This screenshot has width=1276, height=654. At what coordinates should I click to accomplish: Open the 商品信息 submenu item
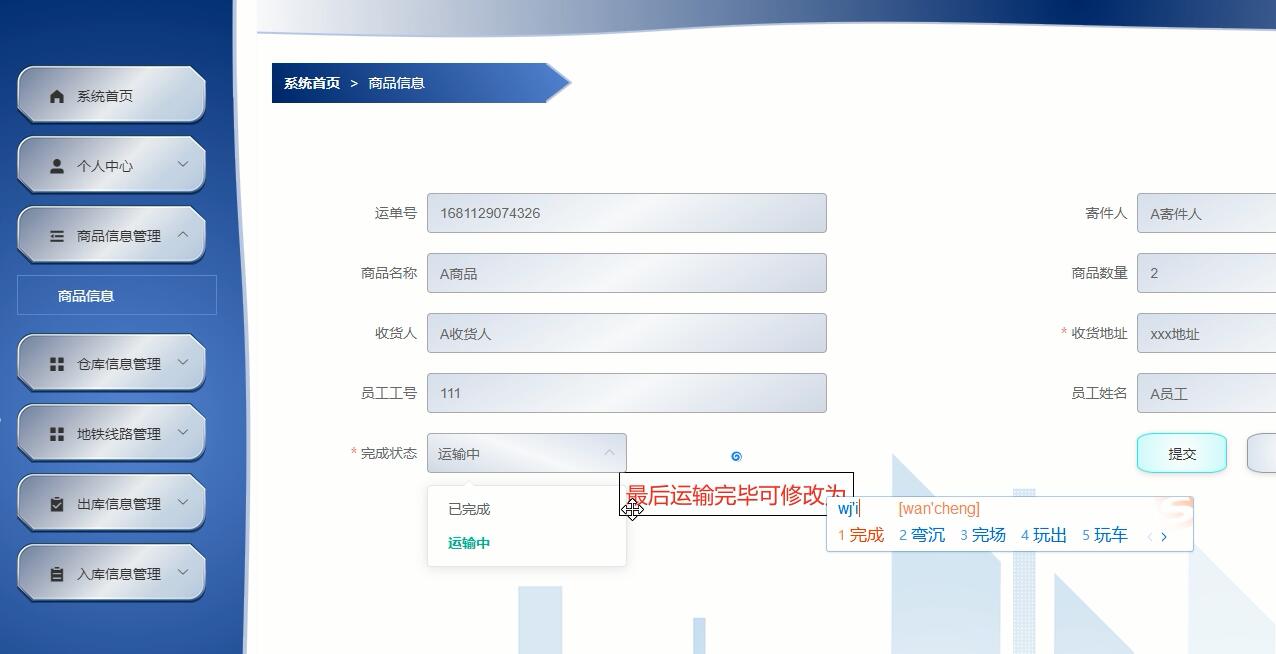point(117,295)
